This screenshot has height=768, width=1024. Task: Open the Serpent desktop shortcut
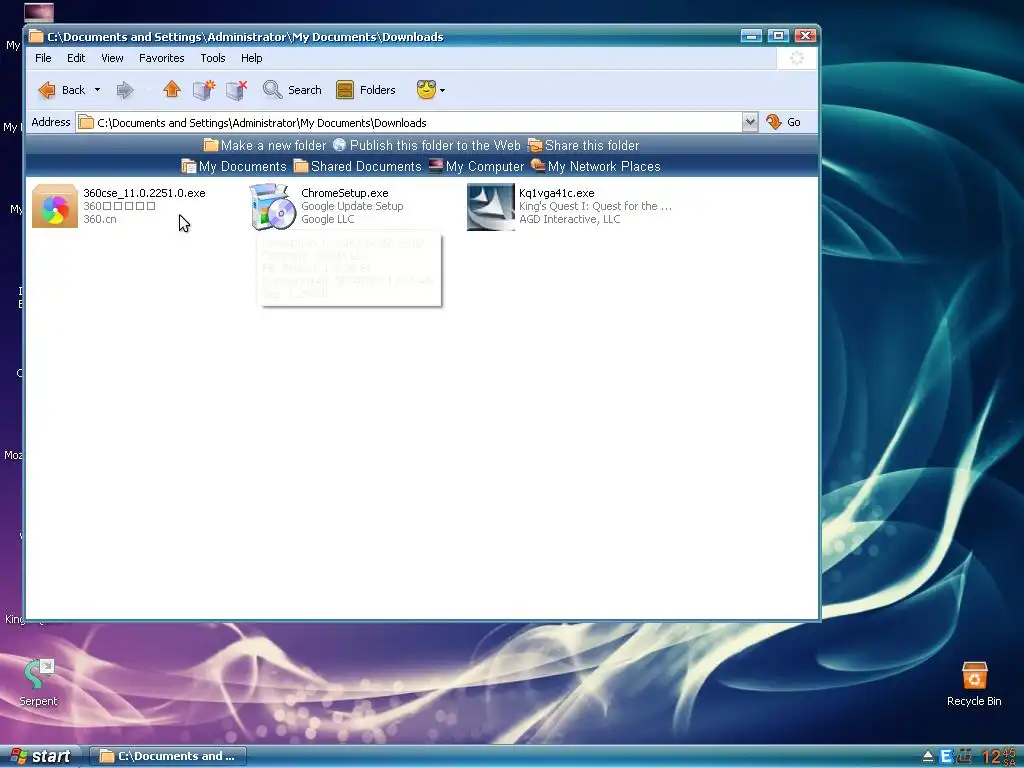(38, 682)
